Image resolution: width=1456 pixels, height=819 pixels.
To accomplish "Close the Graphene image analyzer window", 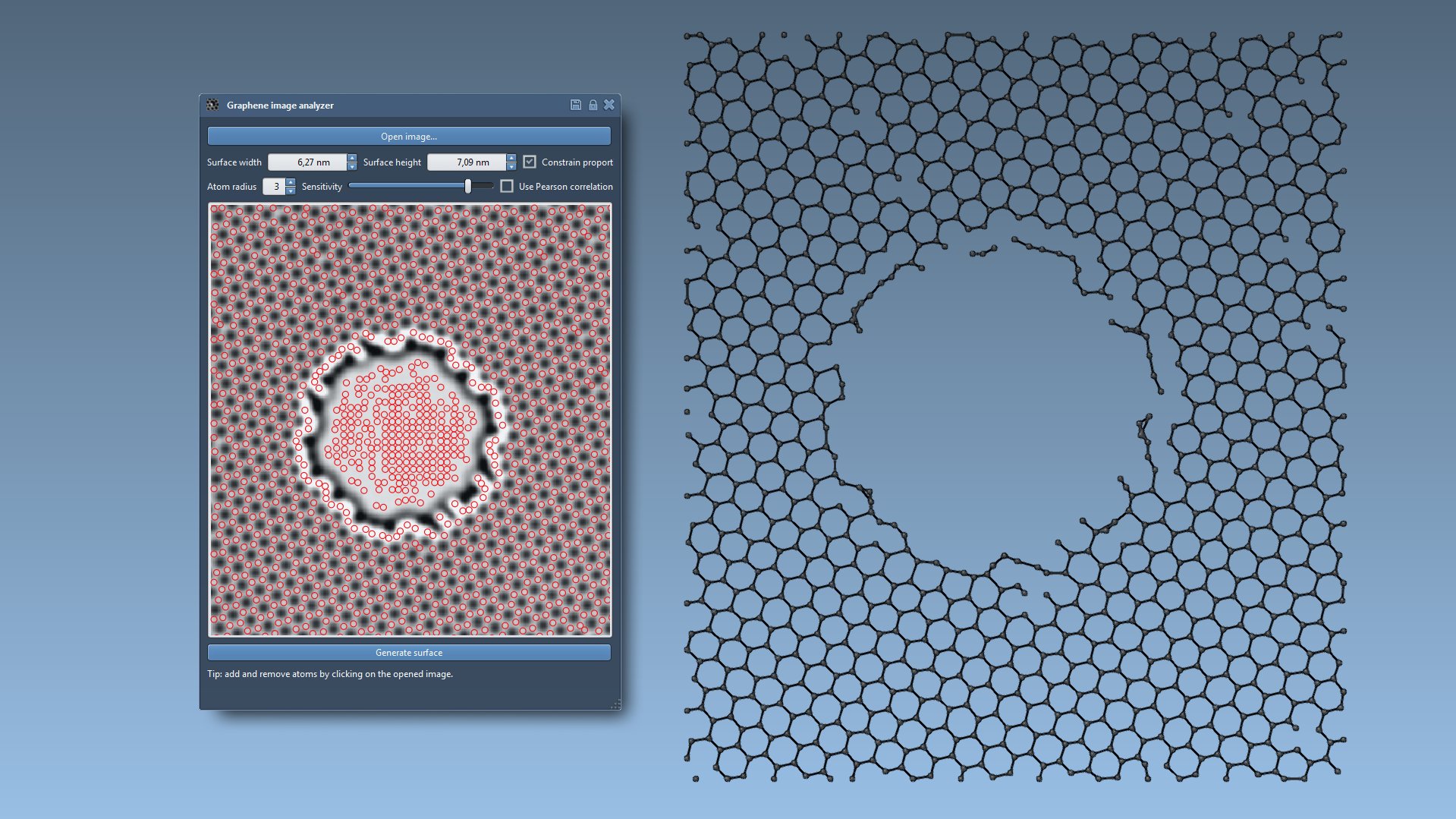I will (609, 105).
